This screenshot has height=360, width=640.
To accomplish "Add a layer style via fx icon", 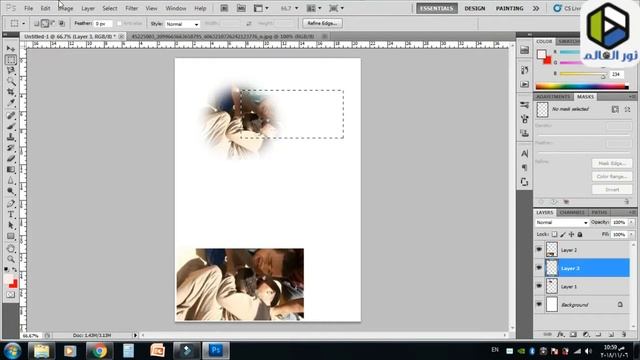I will 560,334.
